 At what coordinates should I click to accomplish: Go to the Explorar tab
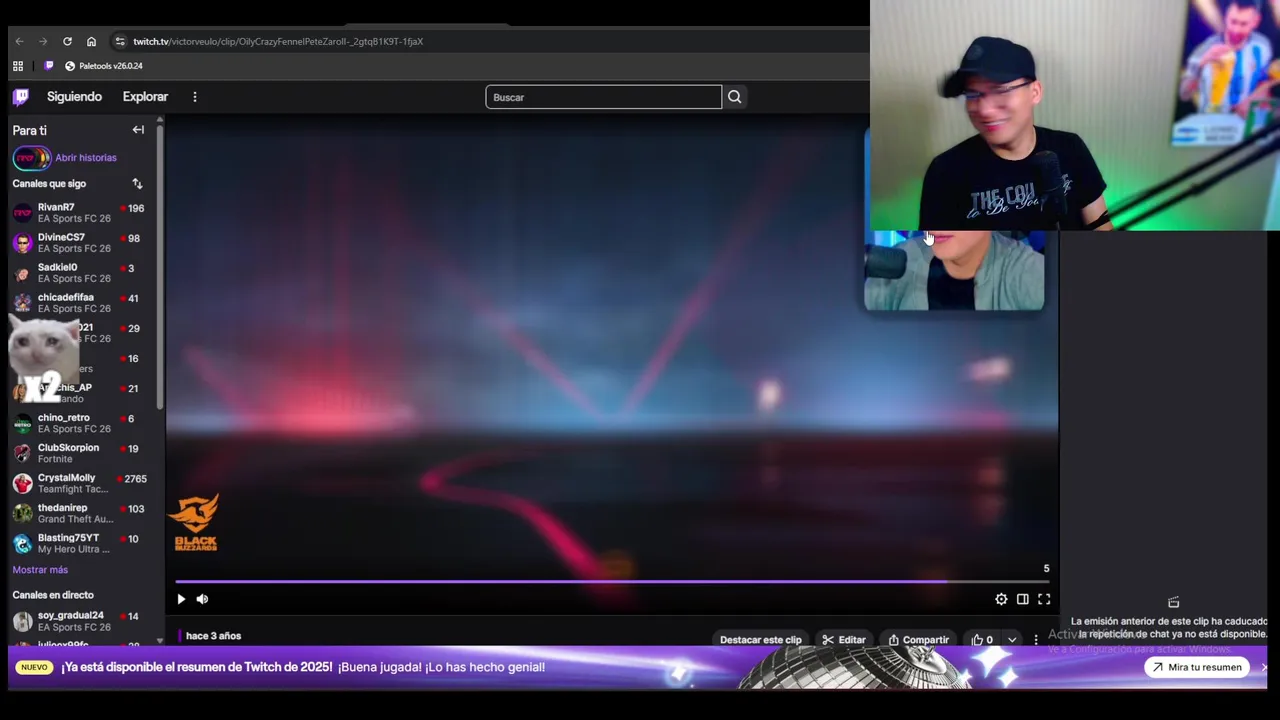click(x=145, y=97)
